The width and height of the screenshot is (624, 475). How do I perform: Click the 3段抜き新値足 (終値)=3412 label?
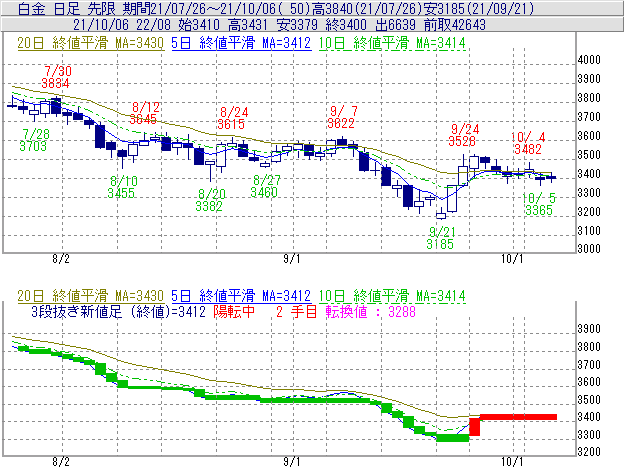(119, 311)
